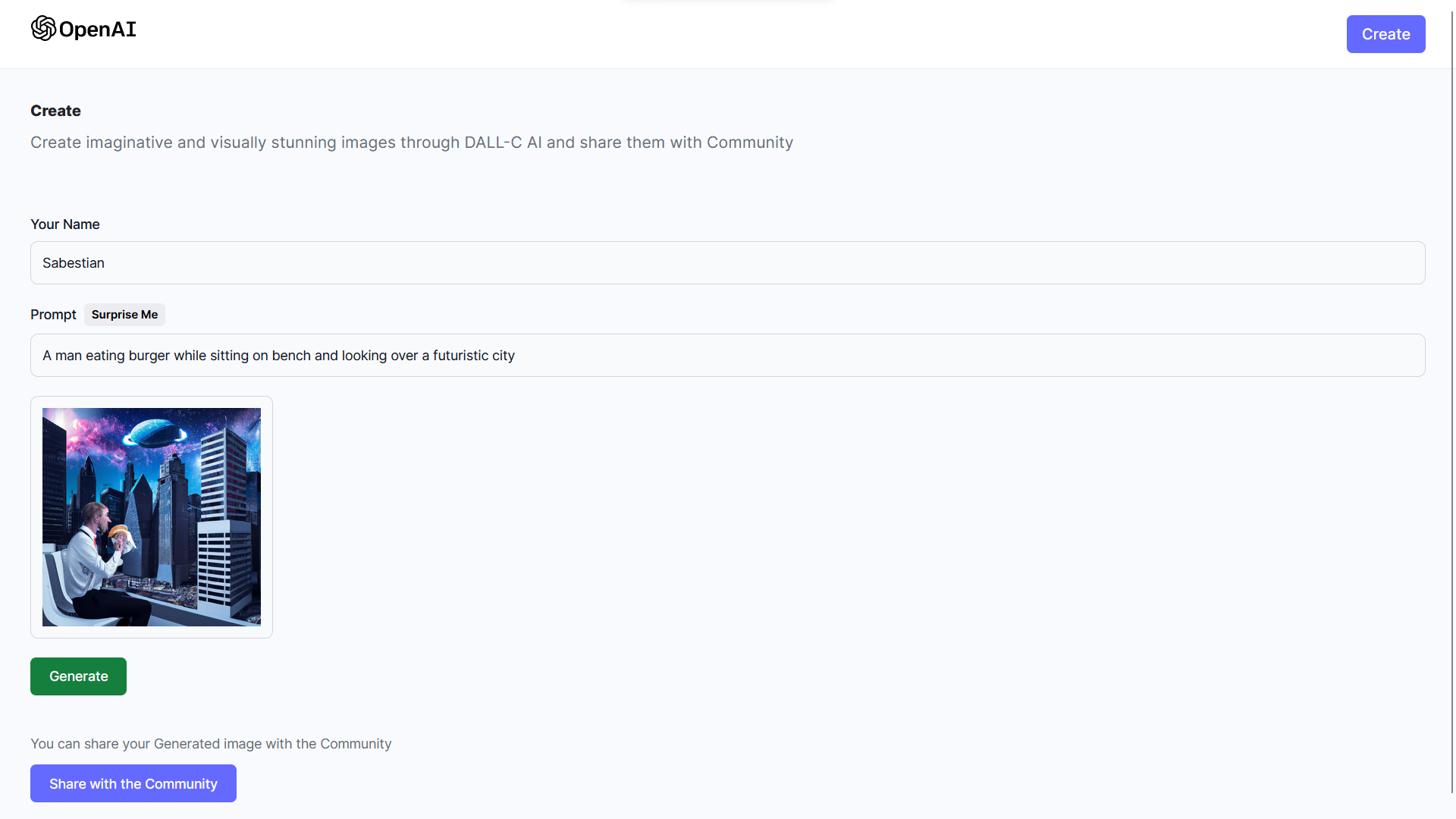Click the Surprise Me button
1456x819 pixels.
pyautogui.click(x=124, y=315)
